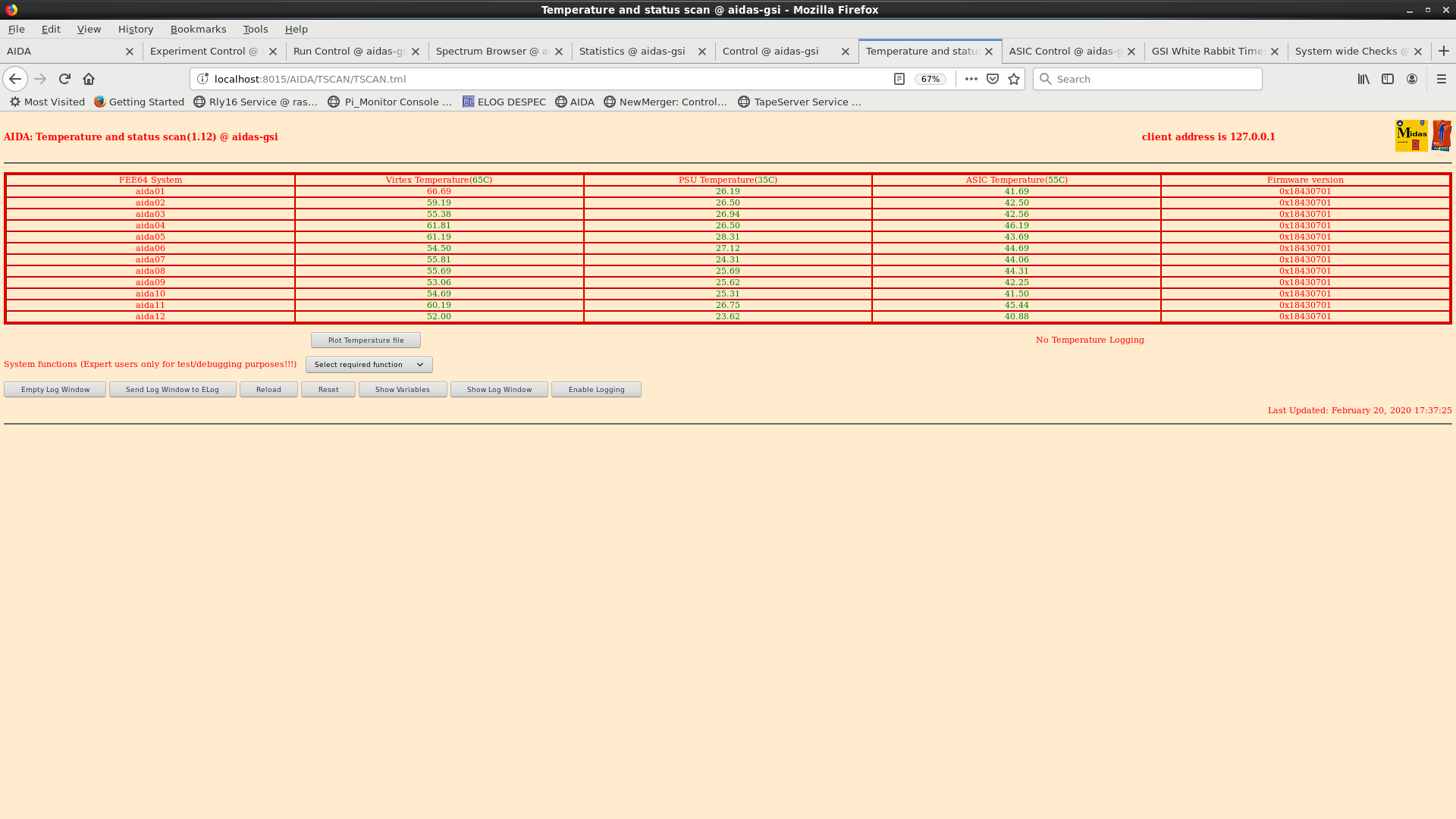Expand the Select required function dropdown
The width and height of the screenshot is (1456, 819).
pyautogui.click(x=369, y=365)
